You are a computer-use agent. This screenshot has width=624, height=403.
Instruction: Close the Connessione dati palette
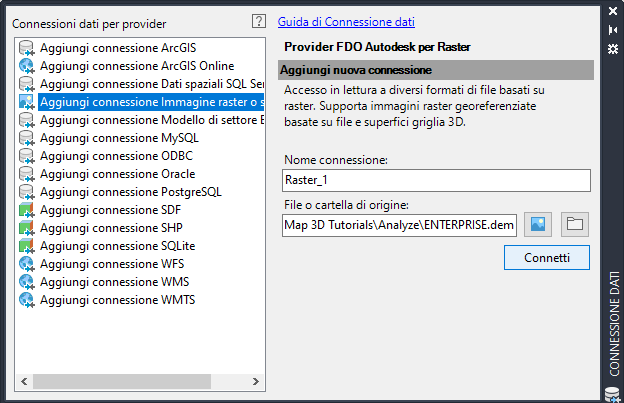pyautogui.click(x=613, y=13)
